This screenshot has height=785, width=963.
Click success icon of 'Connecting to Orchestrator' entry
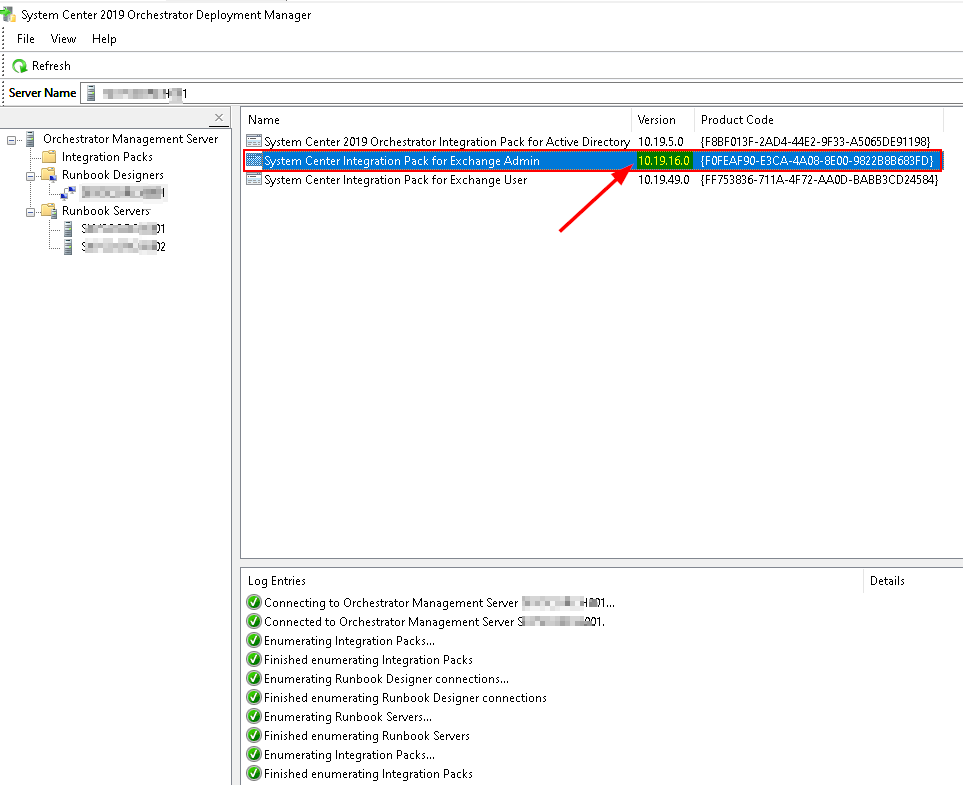[254, 602]
